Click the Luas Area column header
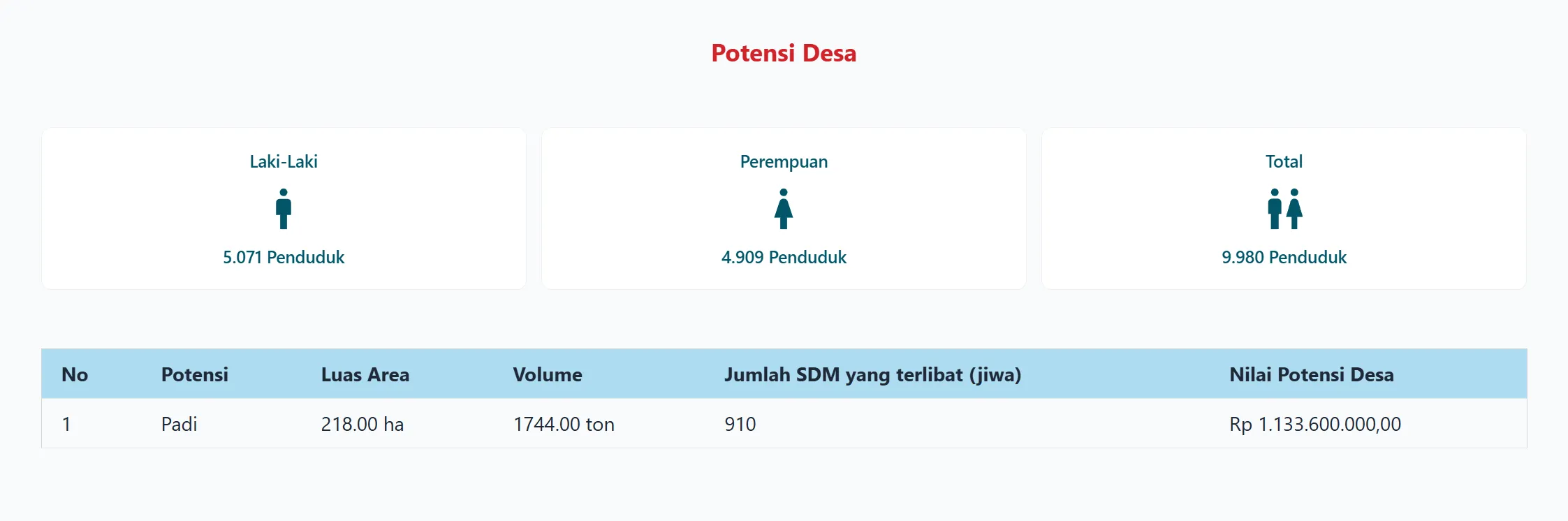The image size is (1568, 521). coord(365,374)
